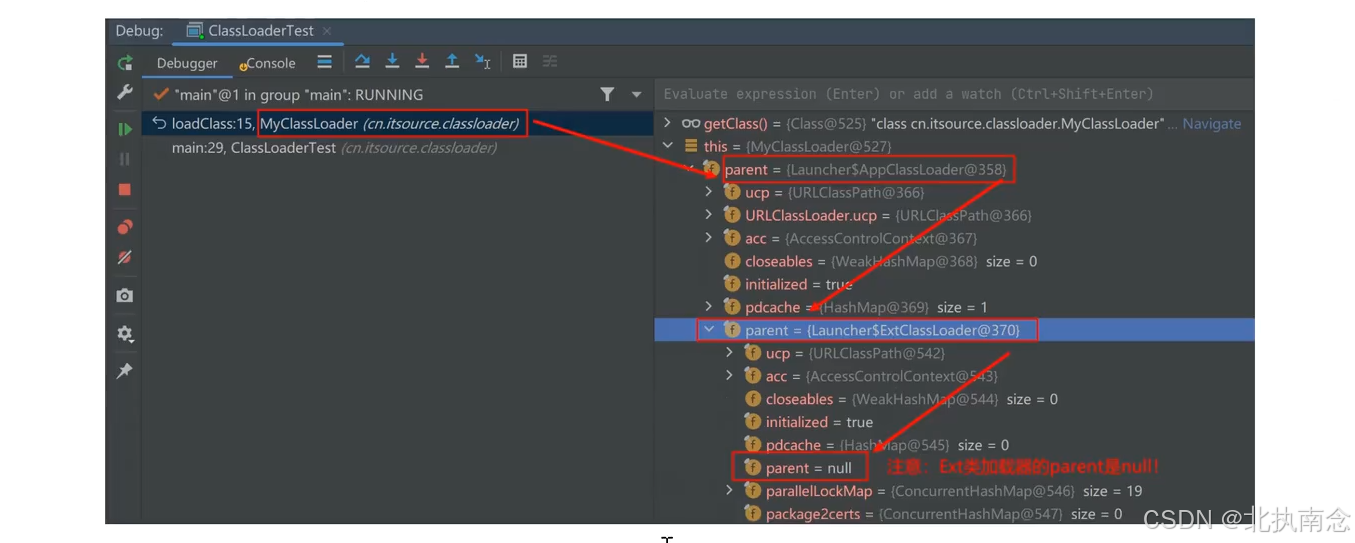This screenshot has width=1355, height=543.
Task: Expand the parallelLockMap ConcurrentHashMap node
Action: (x=729, y=491)
